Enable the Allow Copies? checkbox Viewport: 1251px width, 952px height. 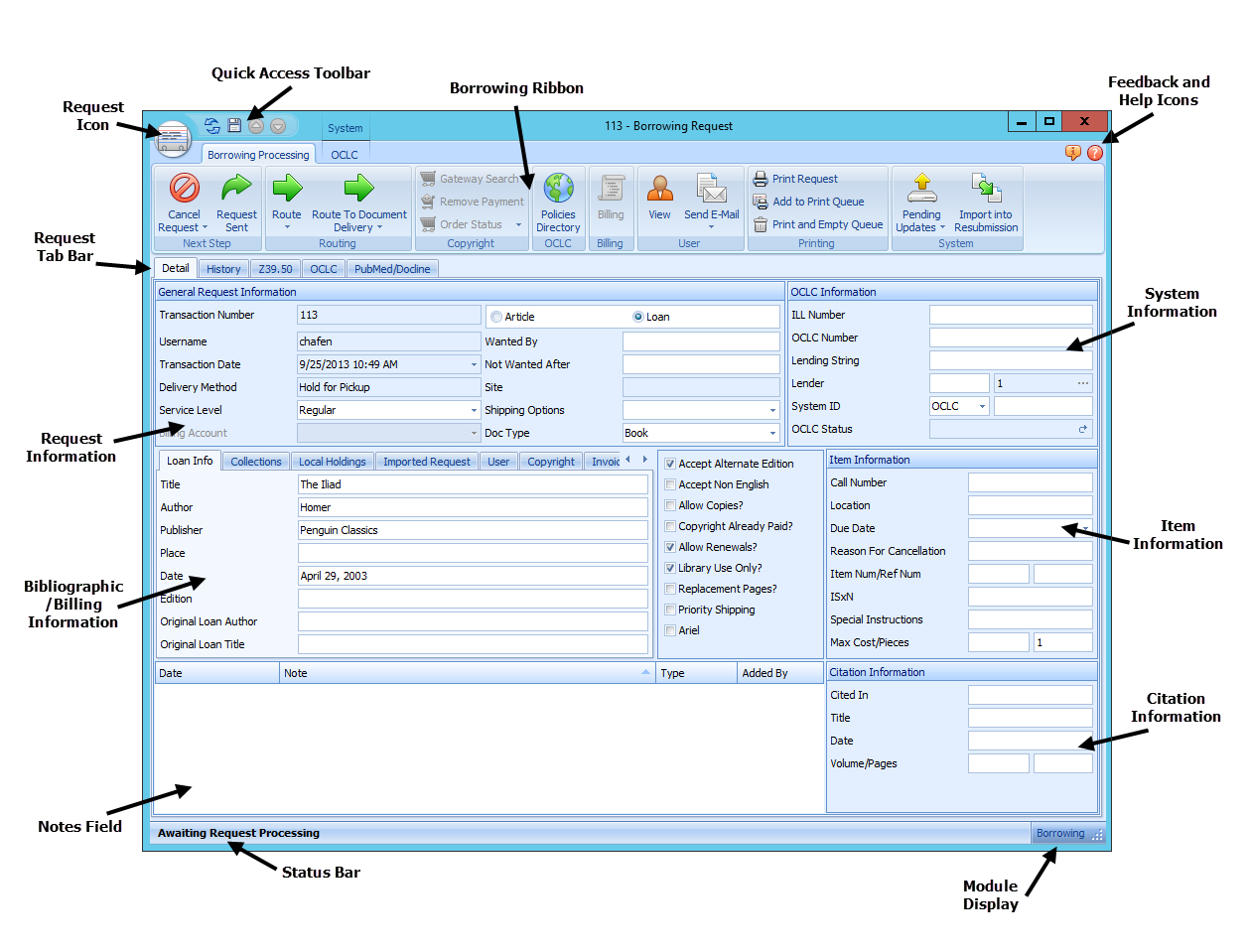pos(670,505)
